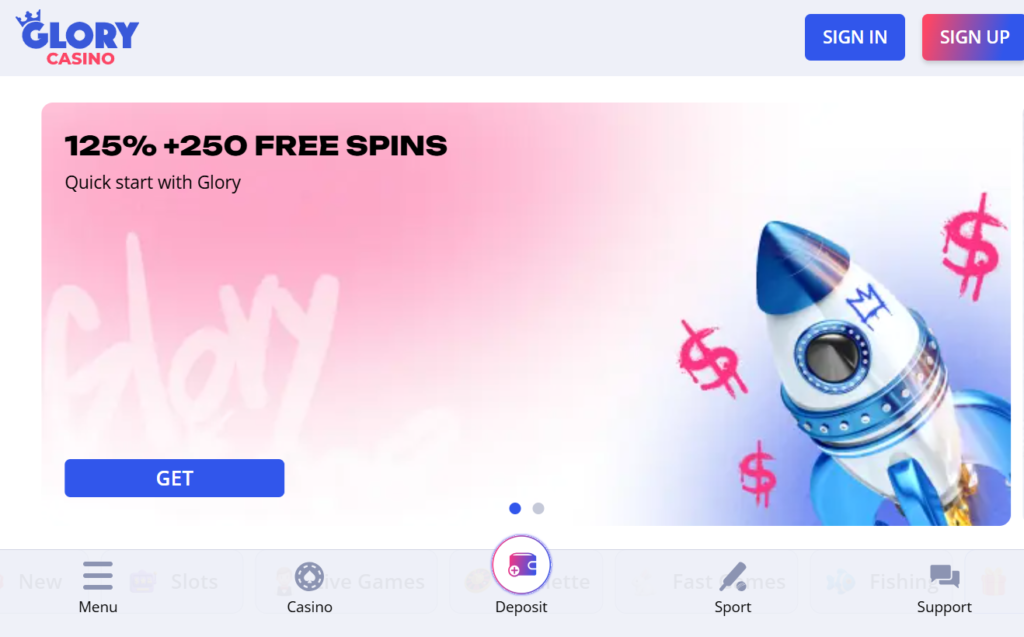The image size is (1024, 637).
Task: Tap the Deposit wallet icon
Action: click(521, 565)
